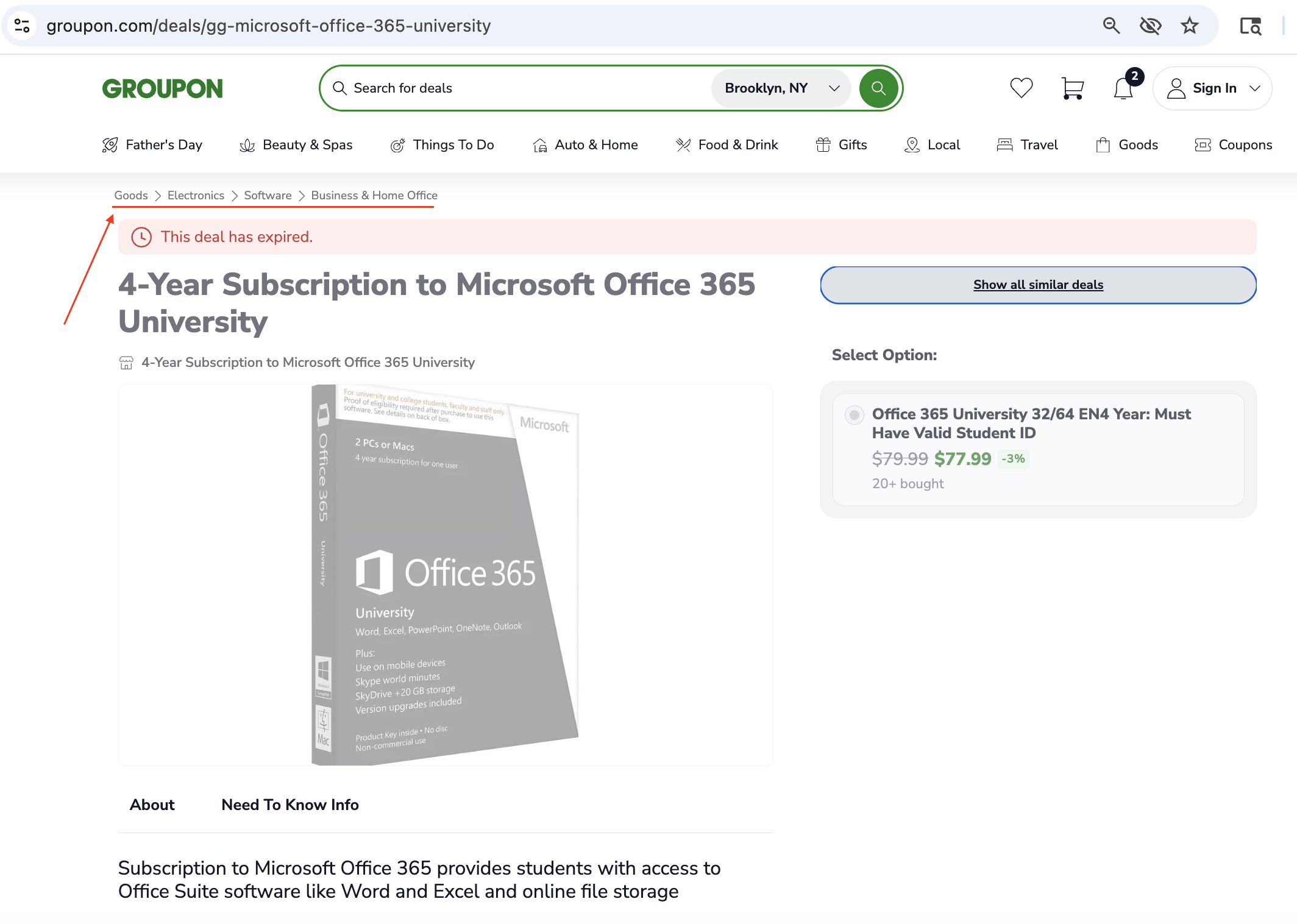Go to the Goods breadcrumb link

(x=131, y=196)
